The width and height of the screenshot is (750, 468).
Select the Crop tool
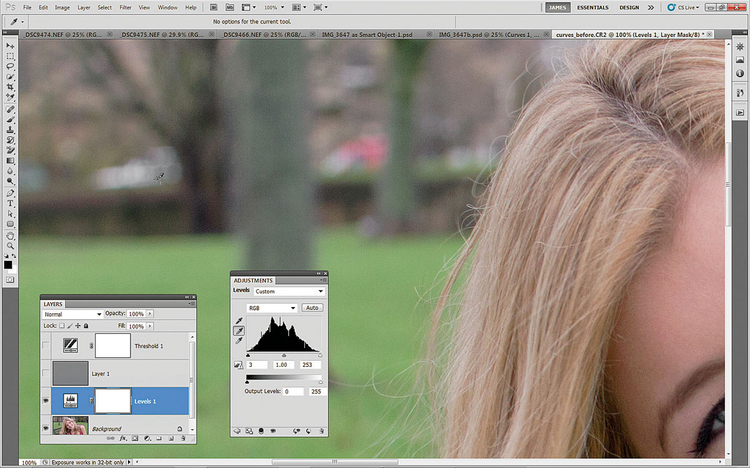click(10, 87)
